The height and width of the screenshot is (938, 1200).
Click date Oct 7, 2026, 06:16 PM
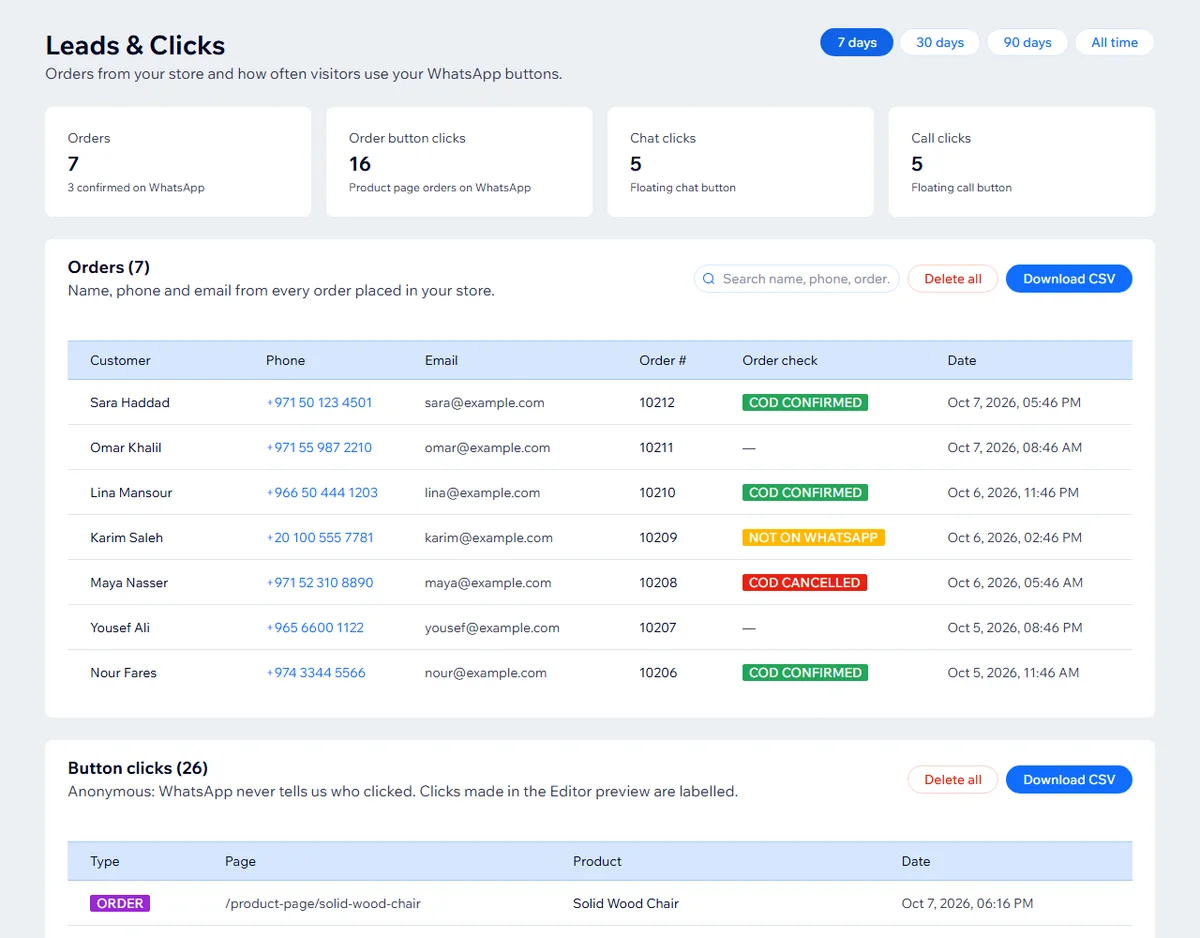click(x=967, y=904)
